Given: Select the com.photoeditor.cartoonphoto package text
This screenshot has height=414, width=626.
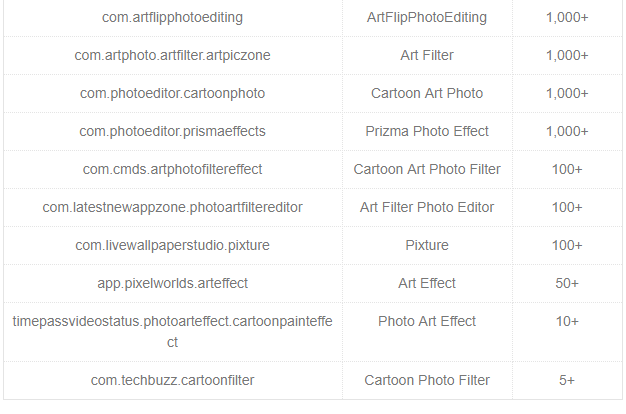Looking at the screenshot, I should point(172,93).
